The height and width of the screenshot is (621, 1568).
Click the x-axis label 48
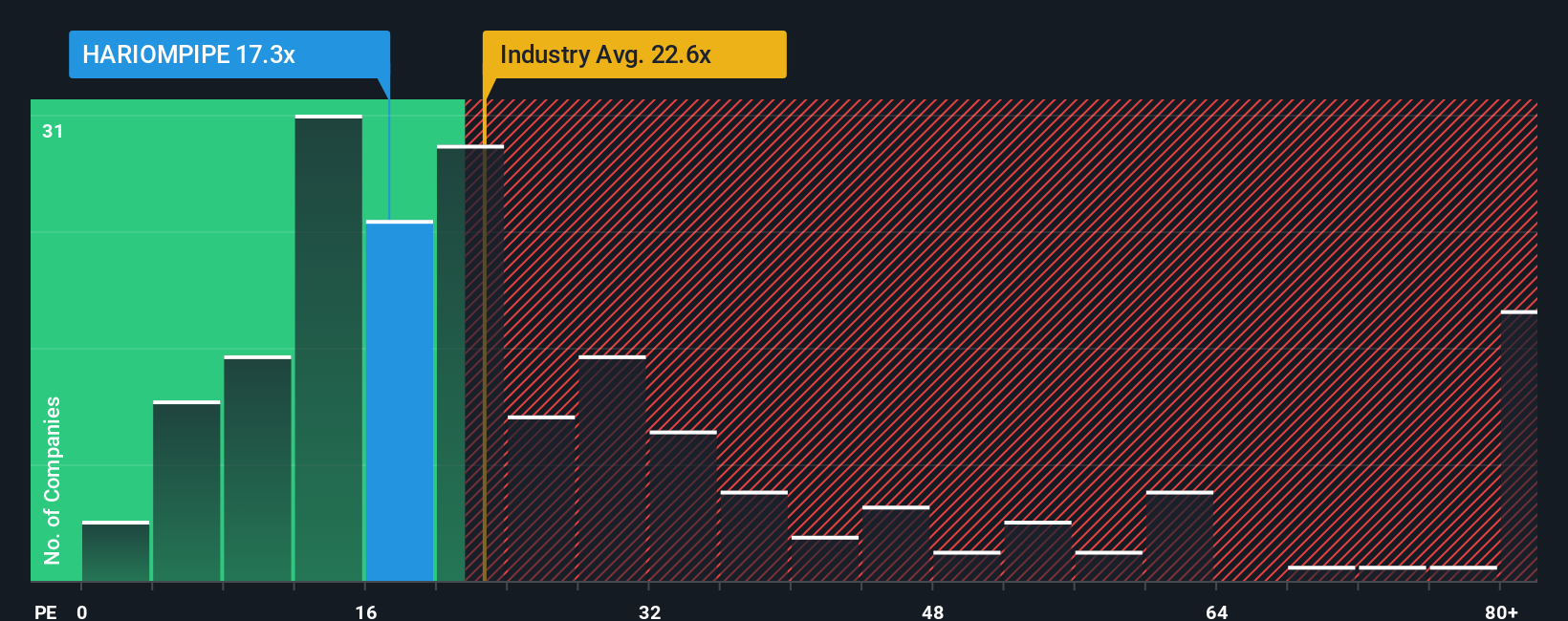pyautogui.click(x=933, y=611)
